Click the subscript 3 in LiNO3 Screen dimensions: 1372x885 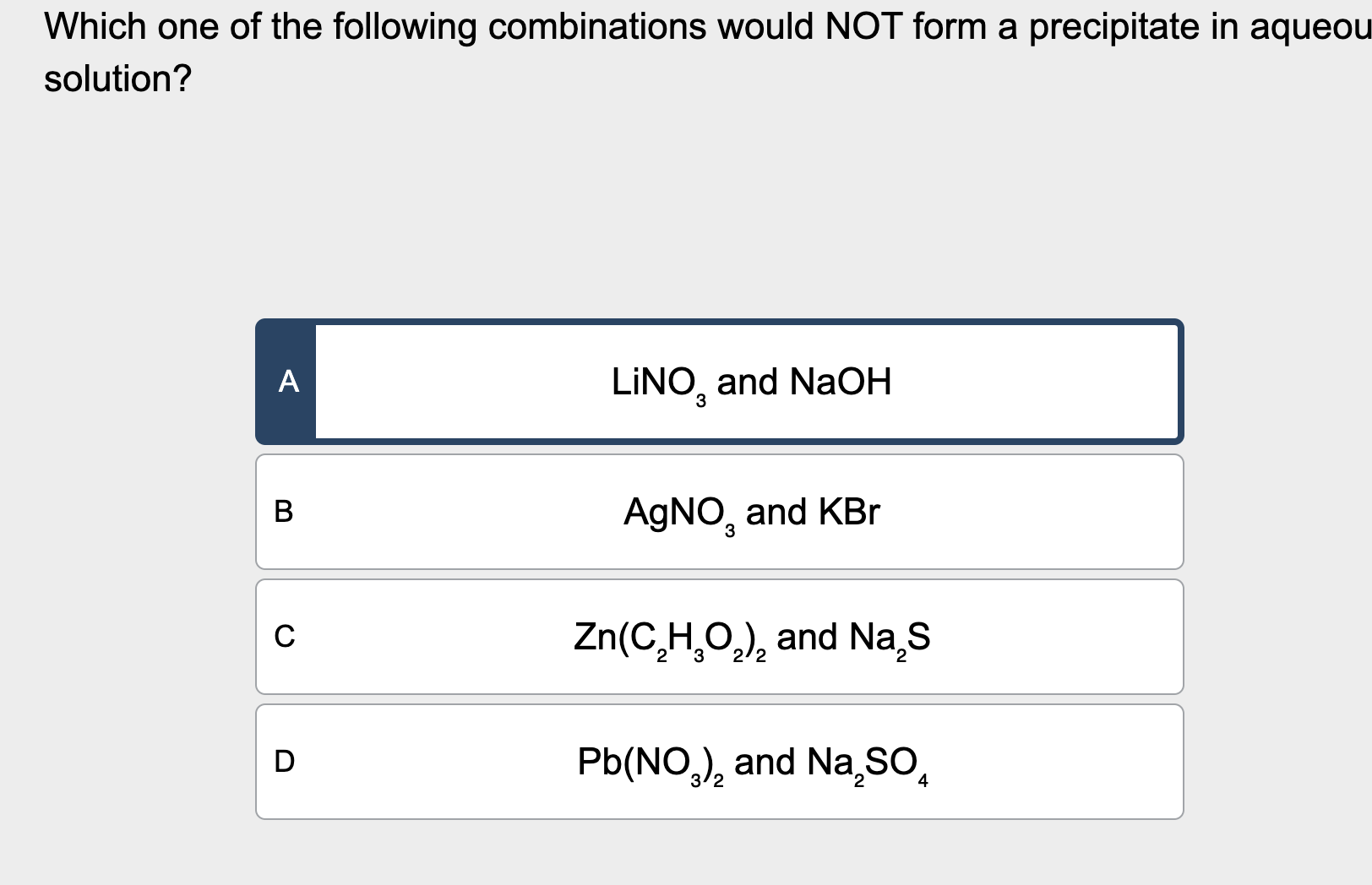pos(700,399)
